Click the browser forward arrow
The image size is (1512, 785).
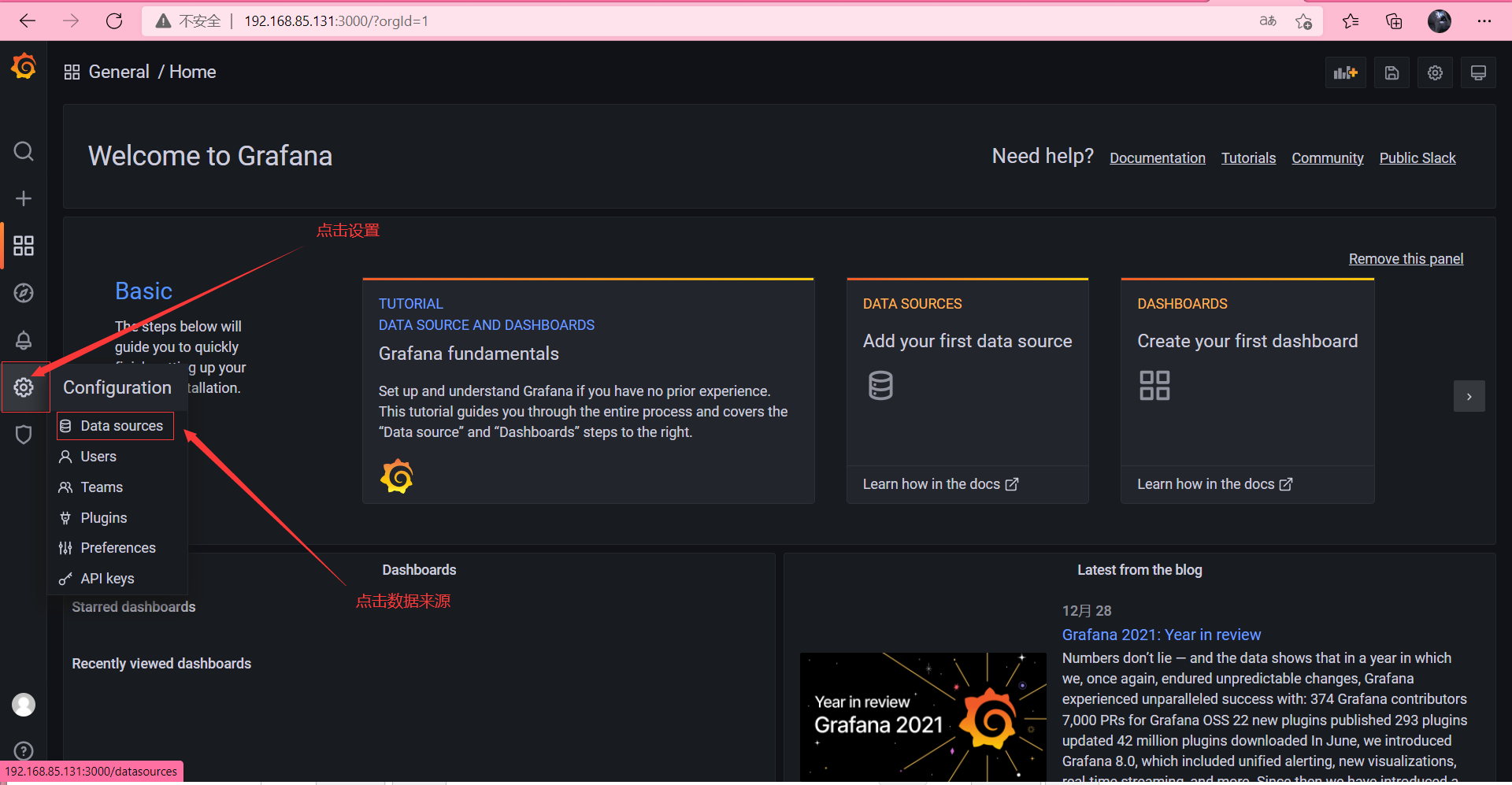[71, 21]
